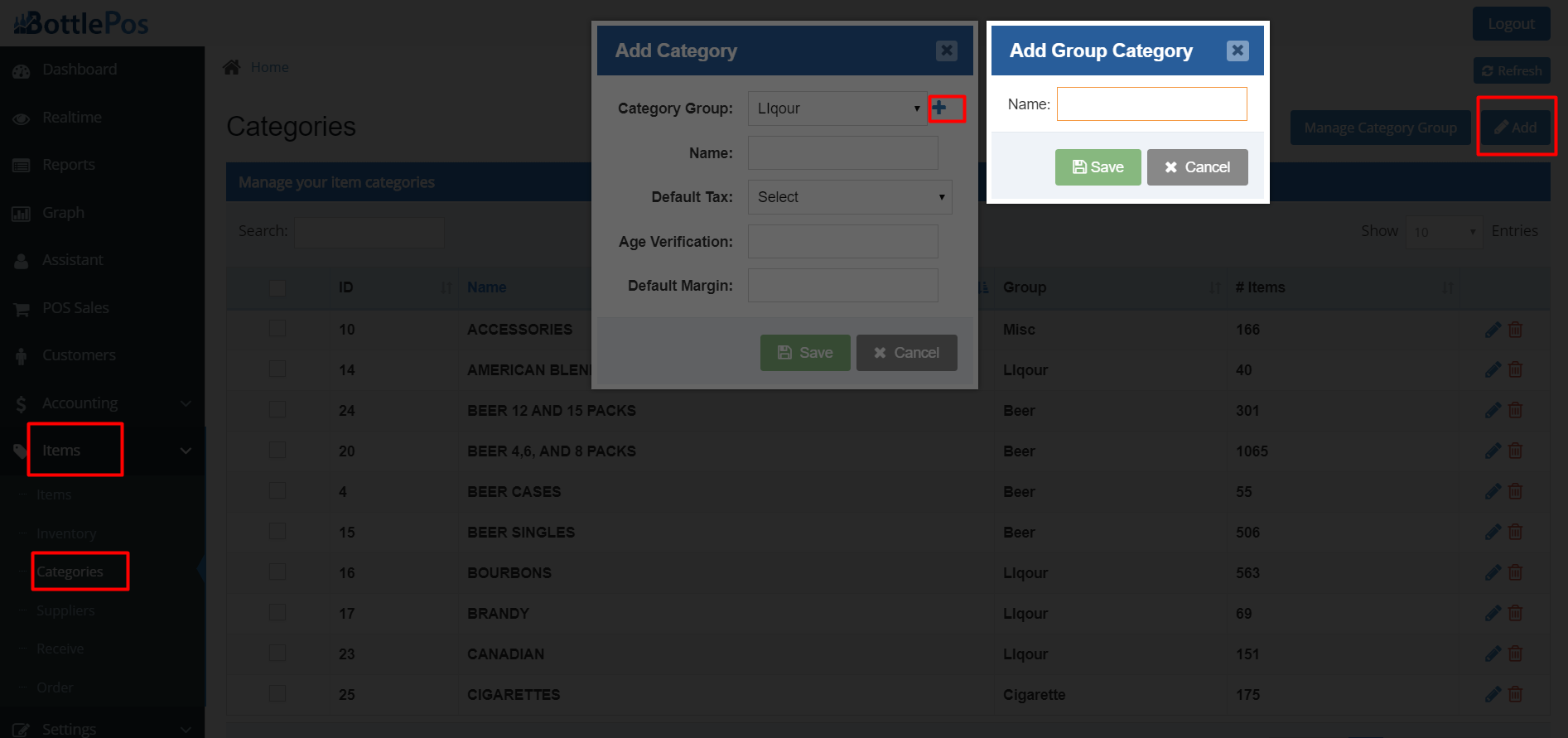This screenshot has width=1568, height=738.
Task: Click the home icon in the breadcrumb
Action: pyautogui.click(x=231, y=67)
